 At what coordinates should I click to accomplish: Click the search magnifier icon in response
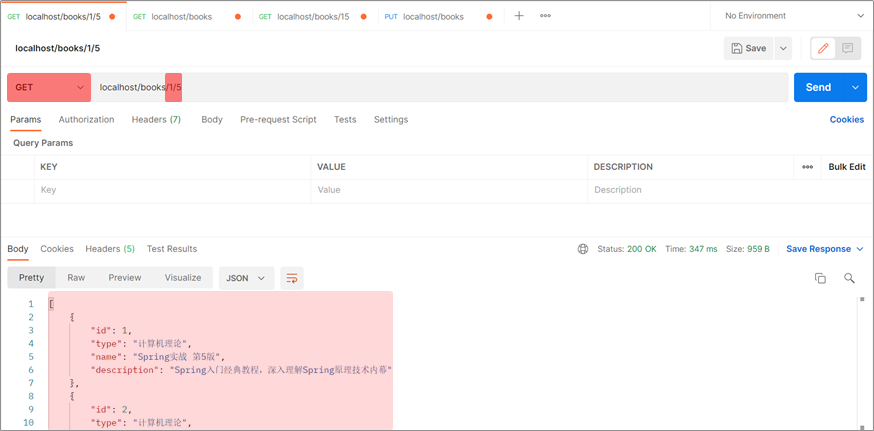849,278
